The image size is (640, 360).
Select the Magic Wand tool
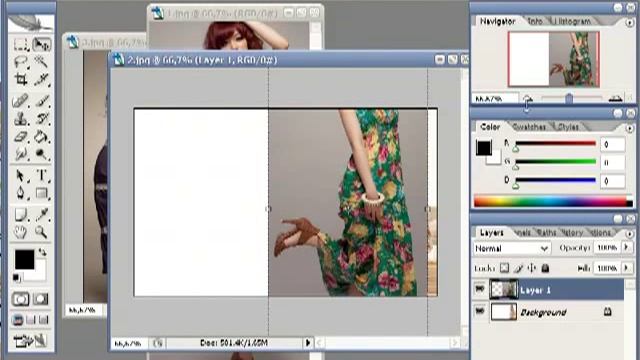coord(41,62)
